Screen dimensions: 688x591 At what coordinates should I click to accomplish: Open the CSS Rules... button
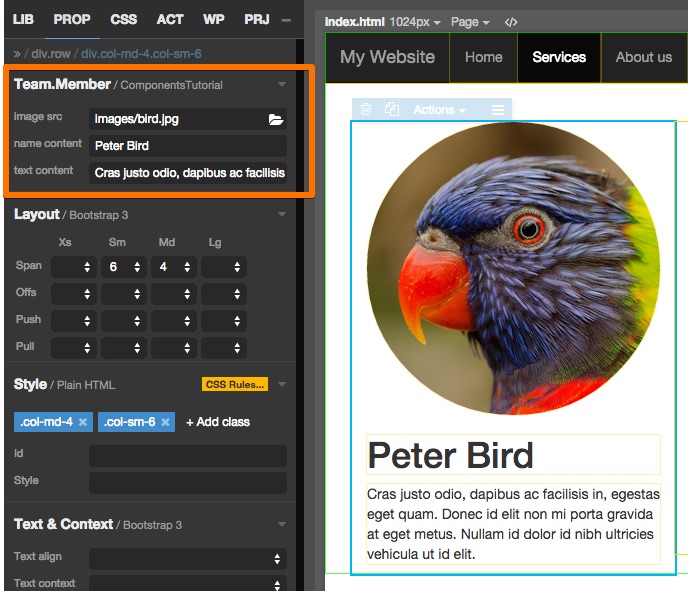point(235,384)
